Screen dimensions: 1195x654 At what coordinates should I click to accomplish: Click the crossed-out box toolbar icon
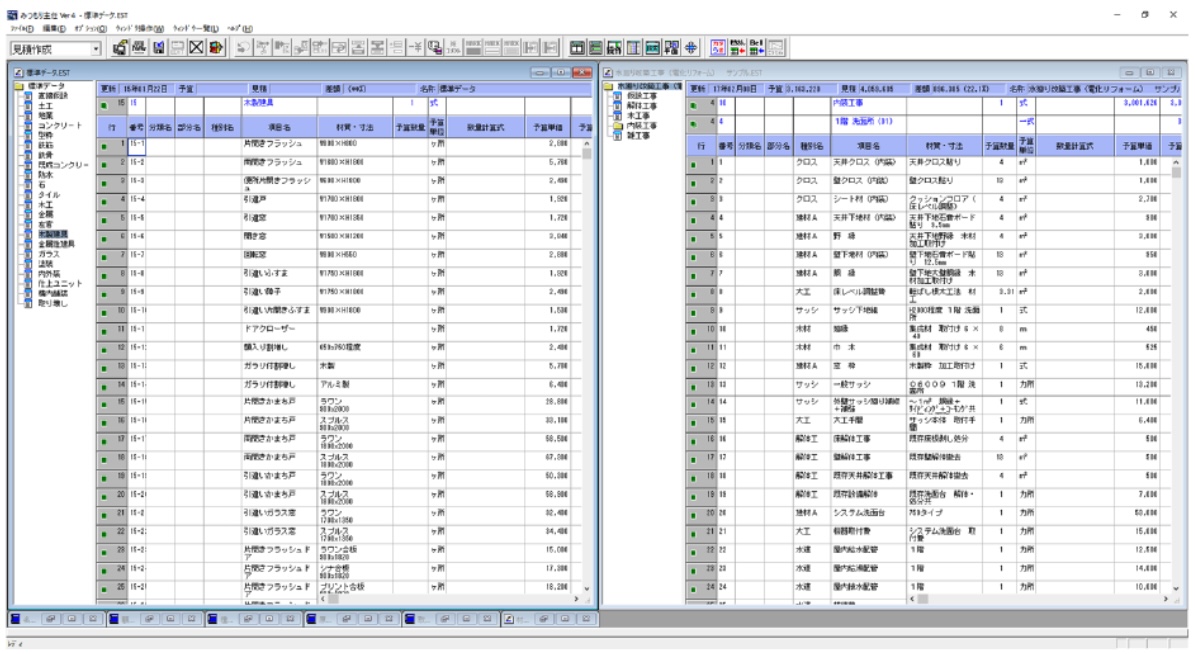click(x=197, y=48)
